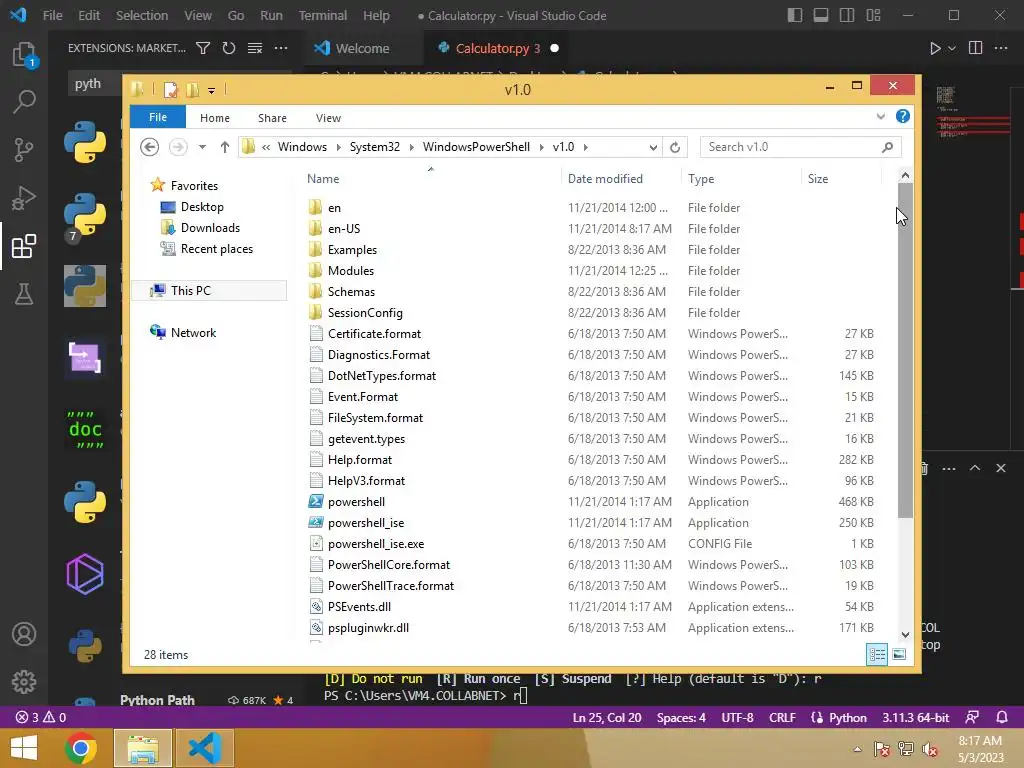Open run button dropdown chevron

952,48
